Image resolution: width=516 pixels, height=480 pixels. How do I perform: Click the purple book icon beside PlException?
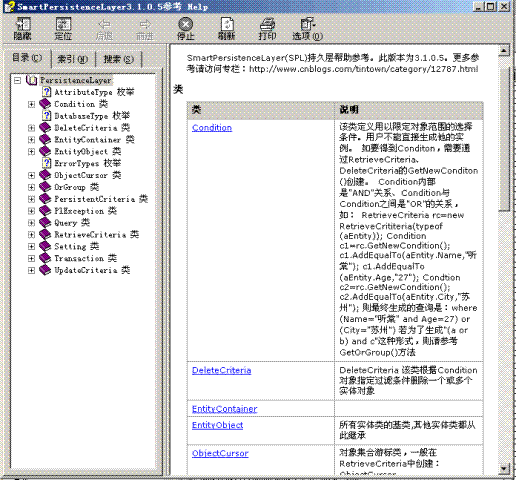coord(45,211)
